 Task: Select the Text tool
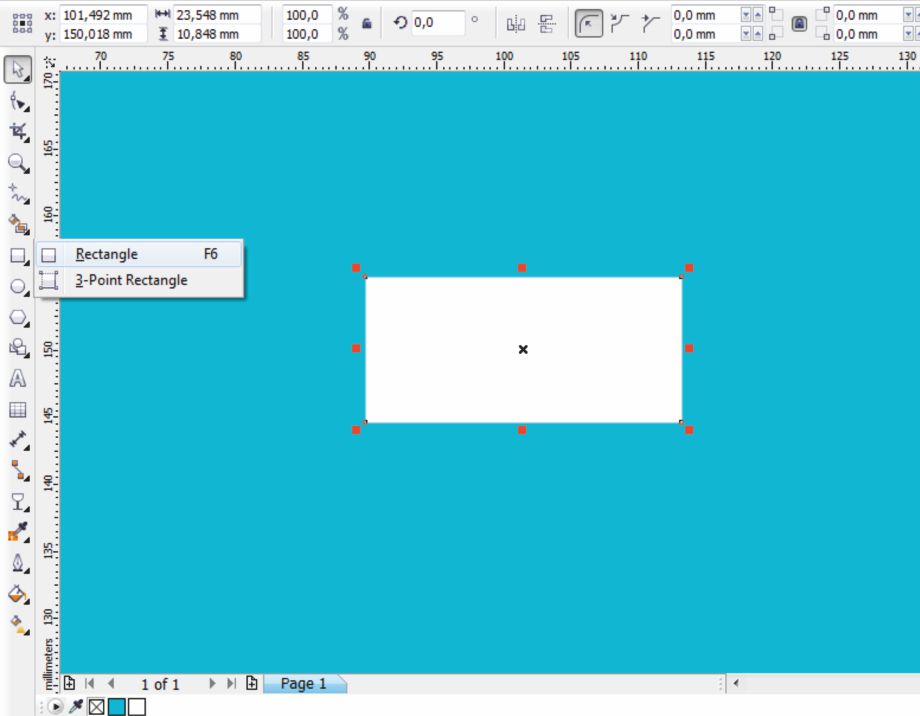pyautogui.click(x=18, y=379)
